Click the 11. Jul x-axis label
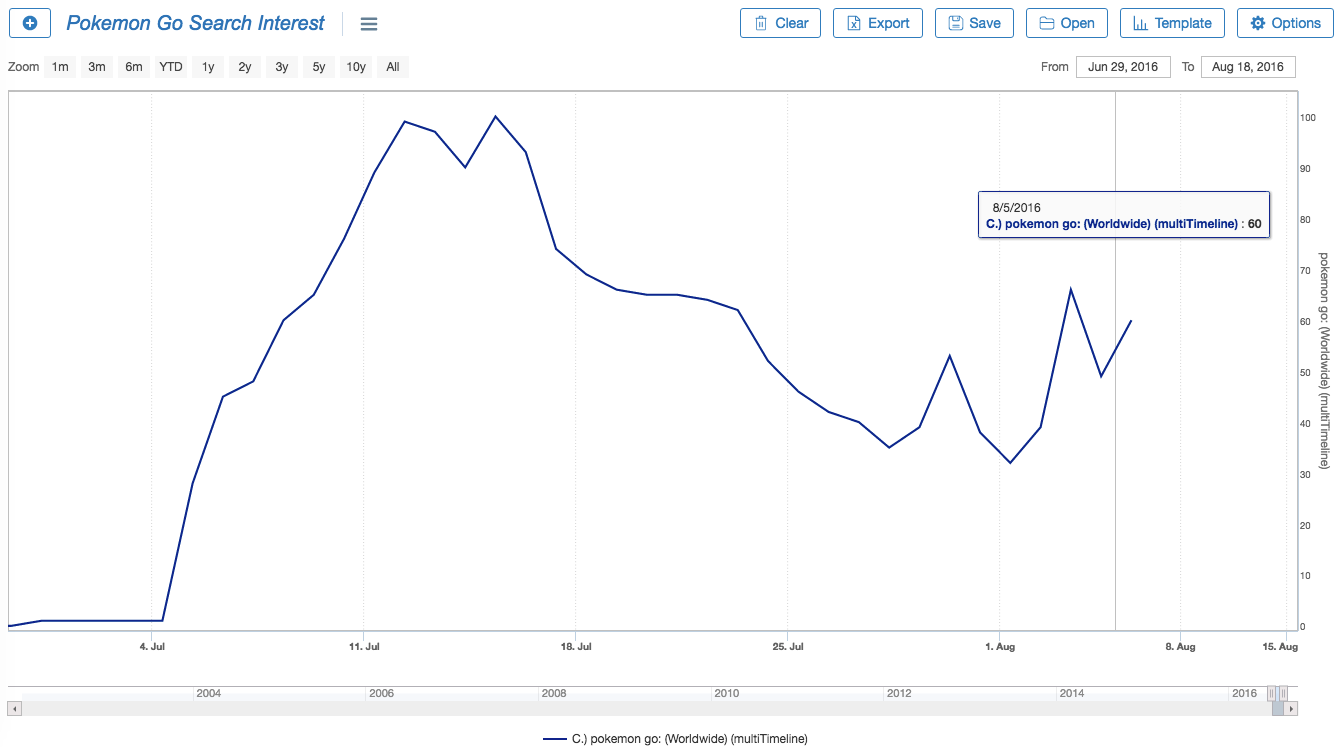Screen dimensions: 1342x753 pos(364,647)
